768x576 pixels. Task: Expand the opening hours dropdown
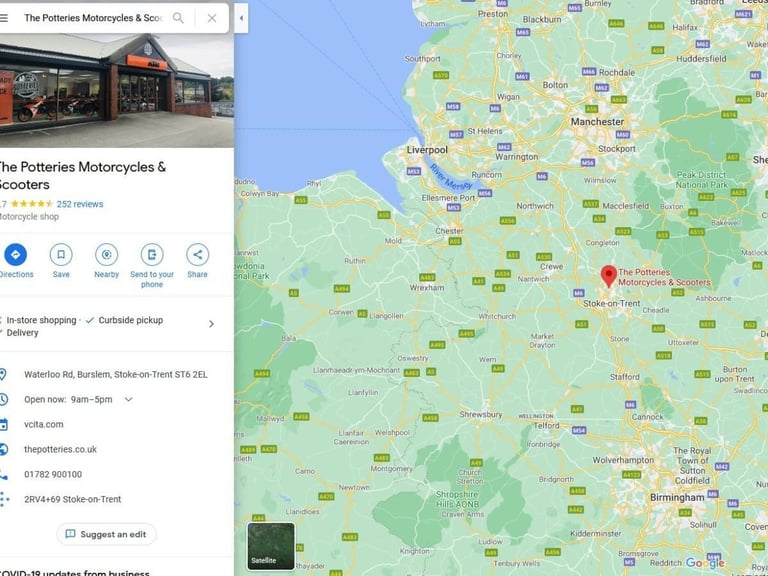pos(128,399)
